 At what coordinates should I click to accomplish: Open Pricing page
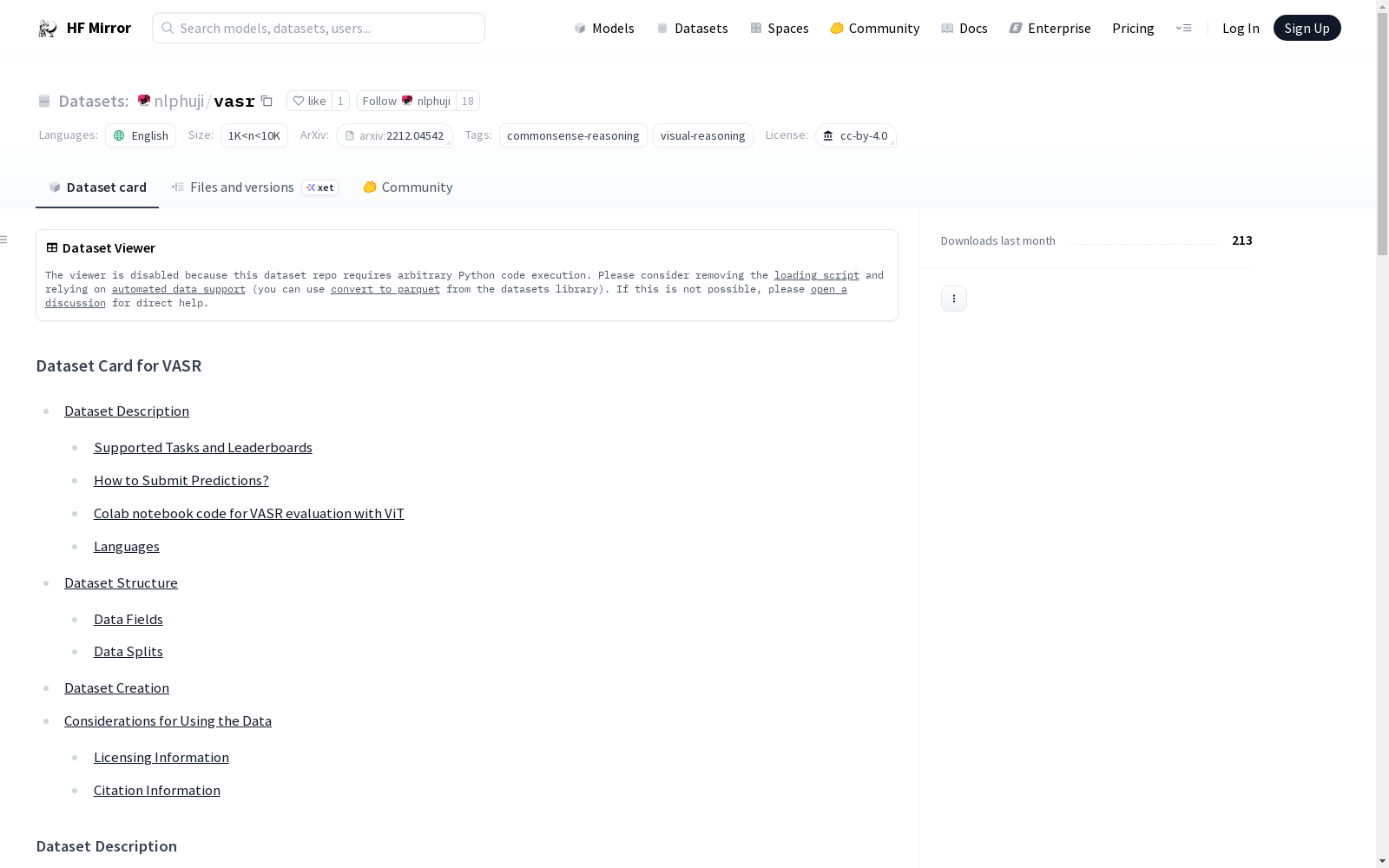1133,28
